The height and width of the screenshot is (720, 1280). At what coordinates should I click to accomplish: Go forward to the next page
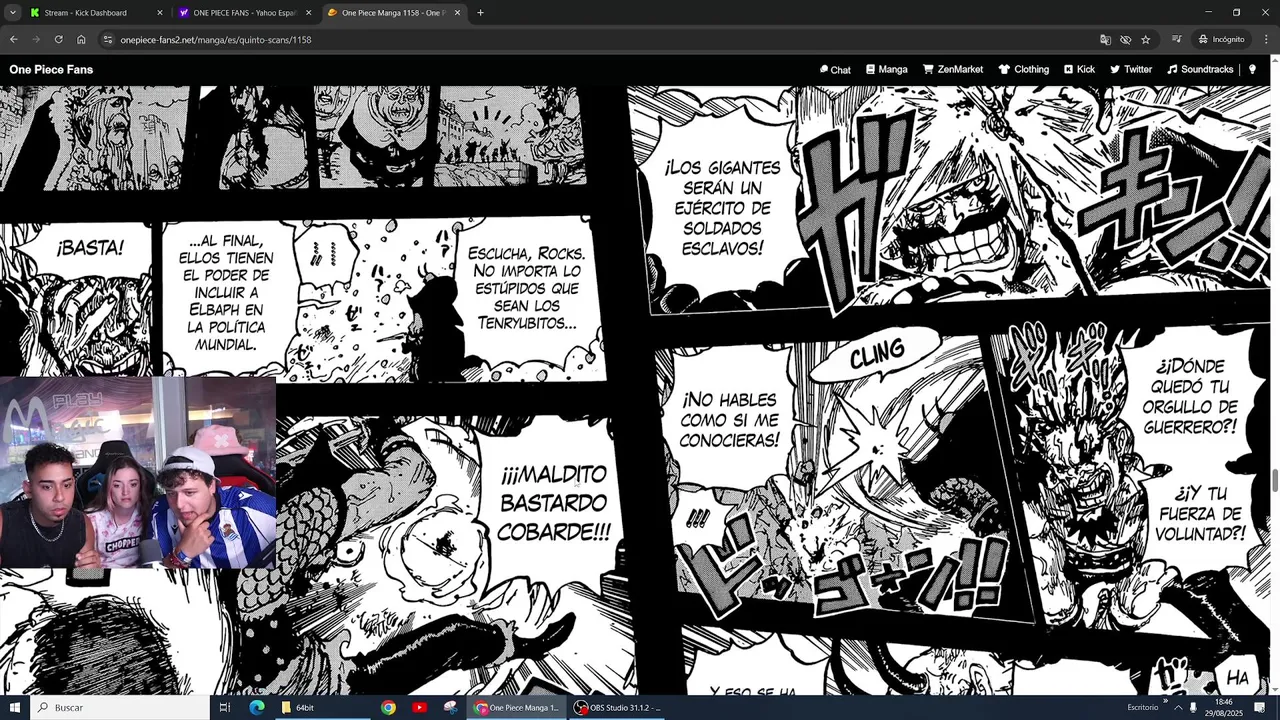point(36,40)
